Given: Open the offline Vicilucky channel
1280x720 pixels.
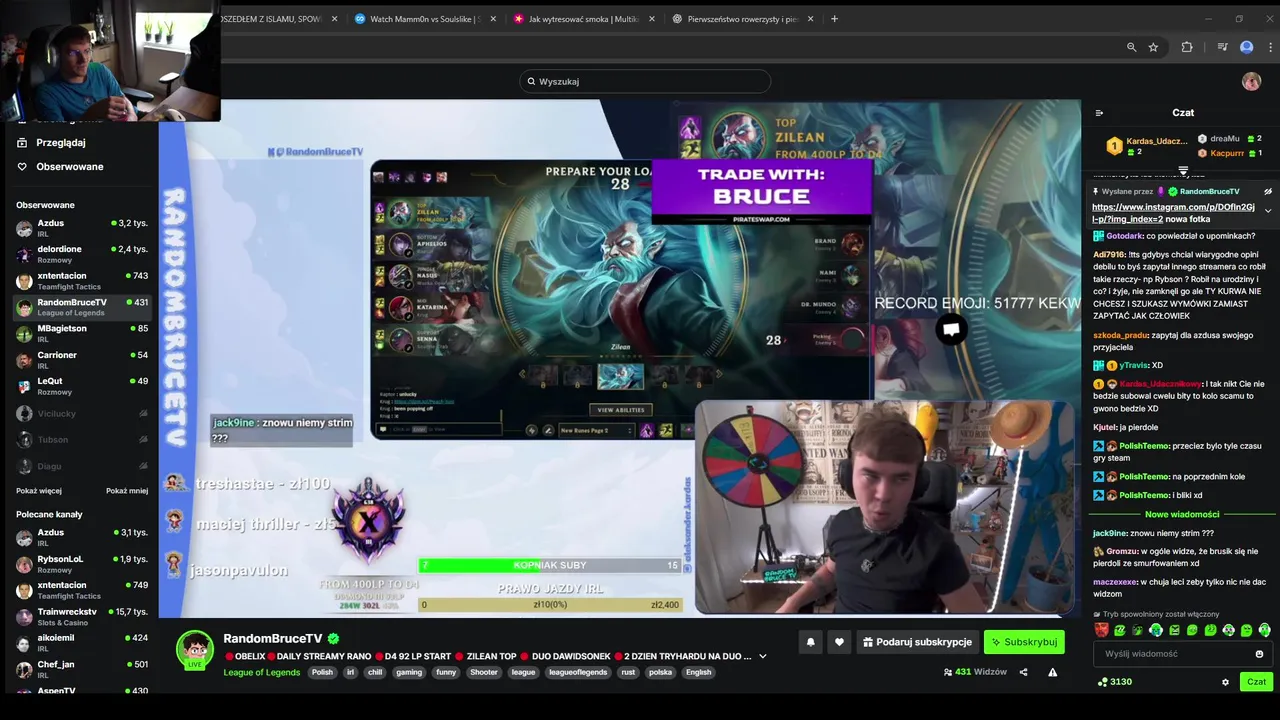Looking at the screenshot, I should click(82, 413).
